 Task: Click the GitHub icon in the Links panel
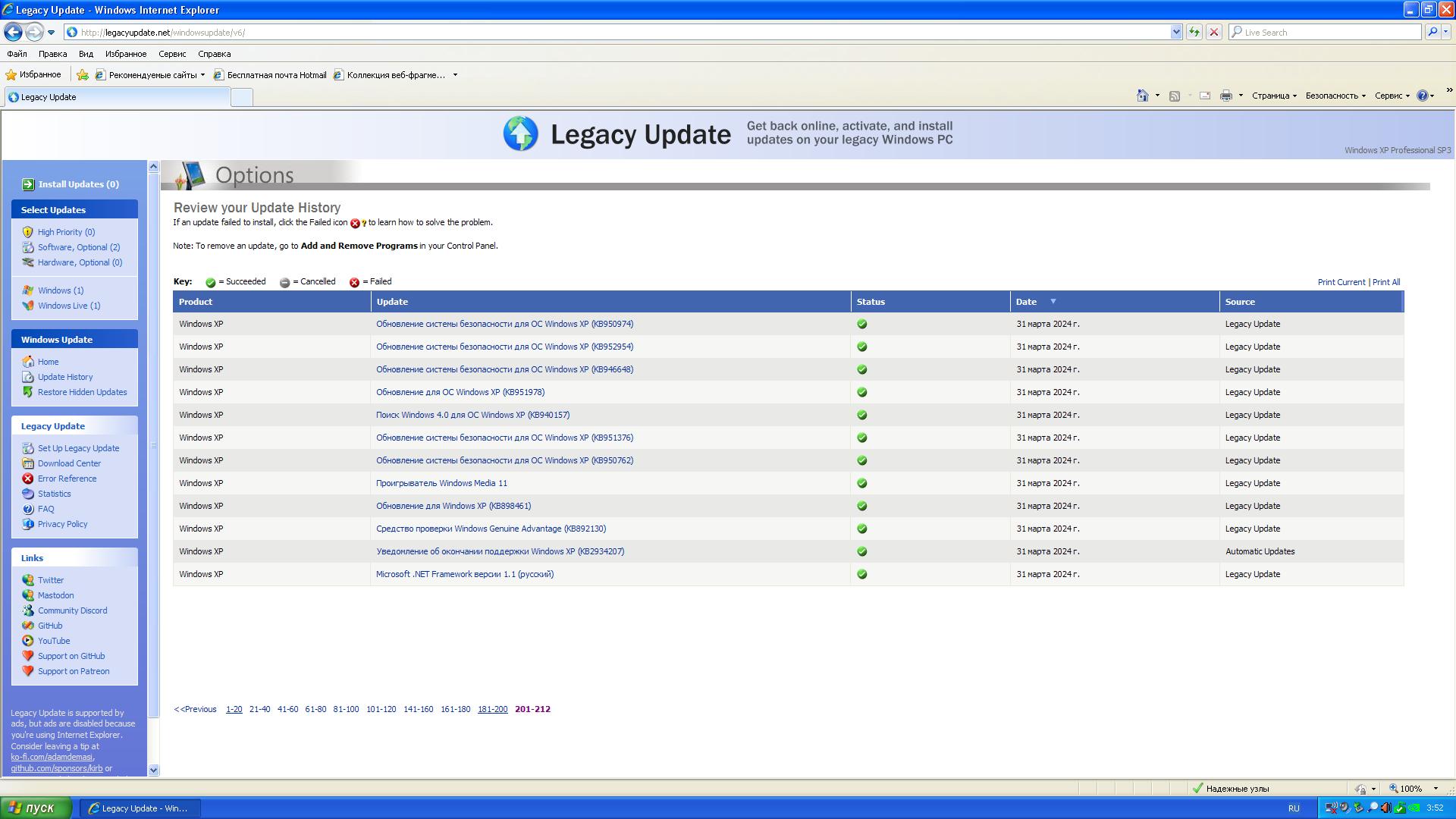point(28,626)
